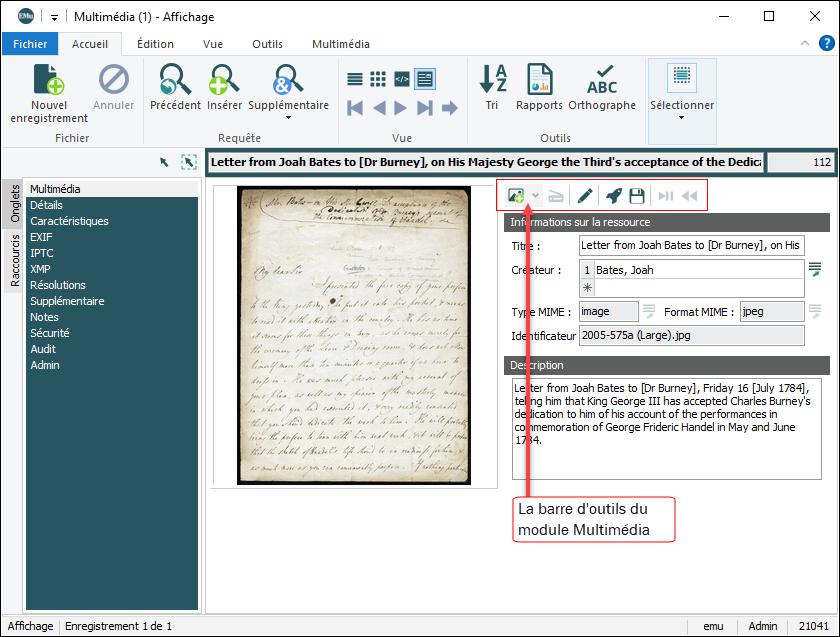The image size is (840, 637).
Task: Switch to list view icon
Action: pyautogui.click(x=355, y=79)
